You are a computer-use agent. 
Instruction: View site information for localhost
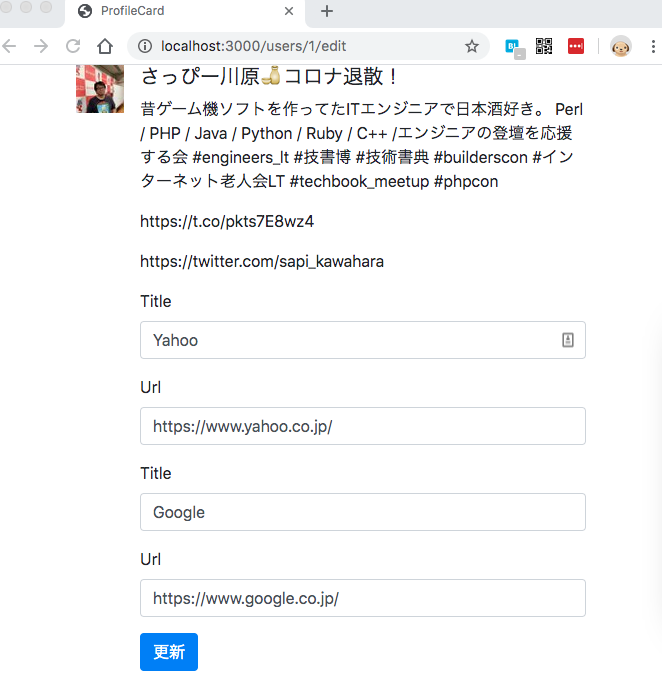(x=145, y=46)
